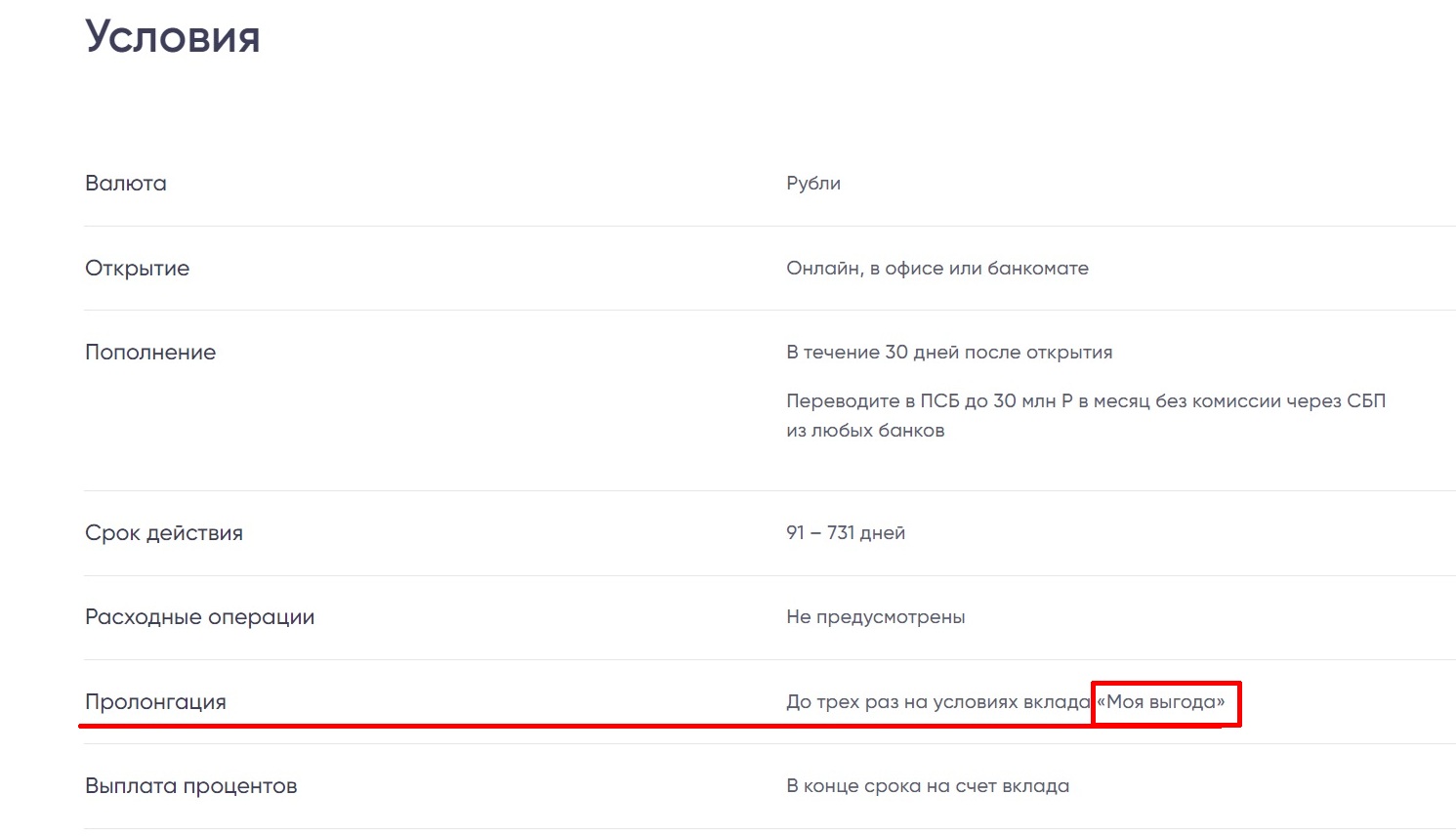The width and height of the screenshot is (1456, 837).
Task: Click the Пополнение row label
Action: 150,353
